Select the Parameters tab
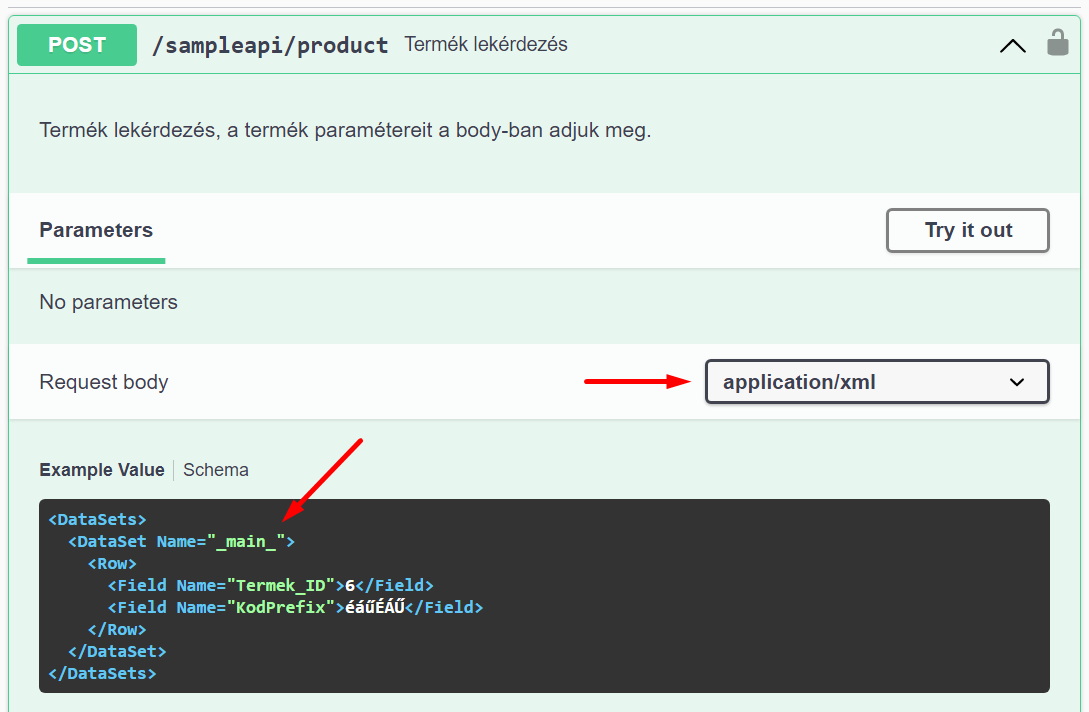This screenshot has height=712, width=1089. click(x=96, y=230)
